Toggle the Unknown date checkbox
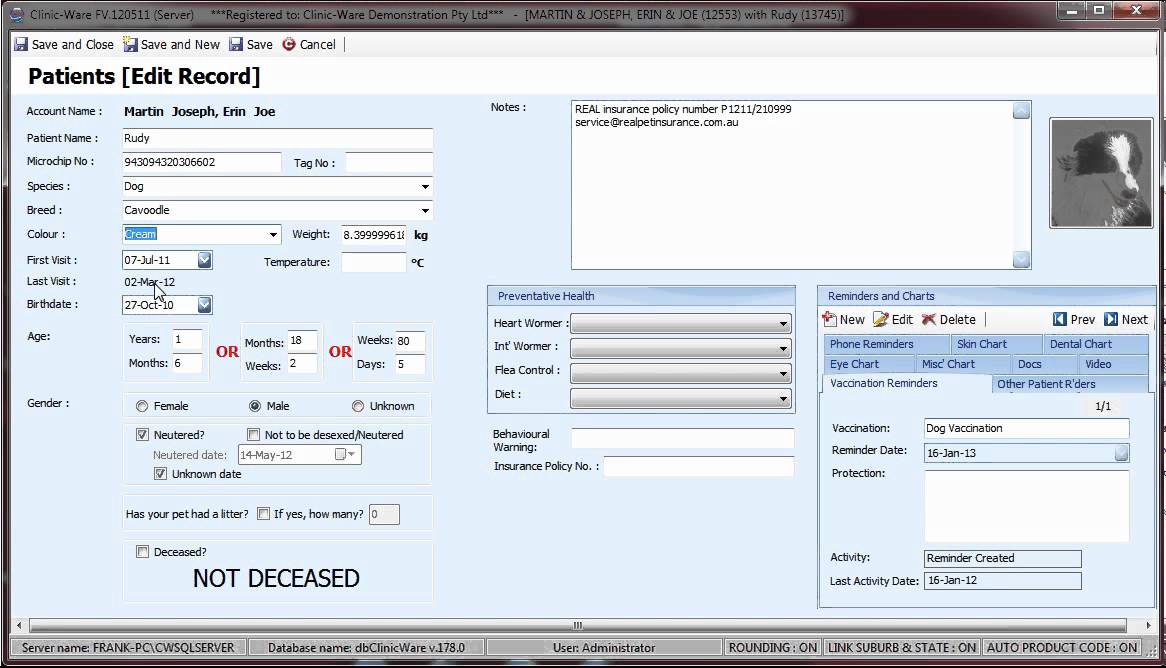Screen dimensions: 1166x668 [x=160, y=474]
